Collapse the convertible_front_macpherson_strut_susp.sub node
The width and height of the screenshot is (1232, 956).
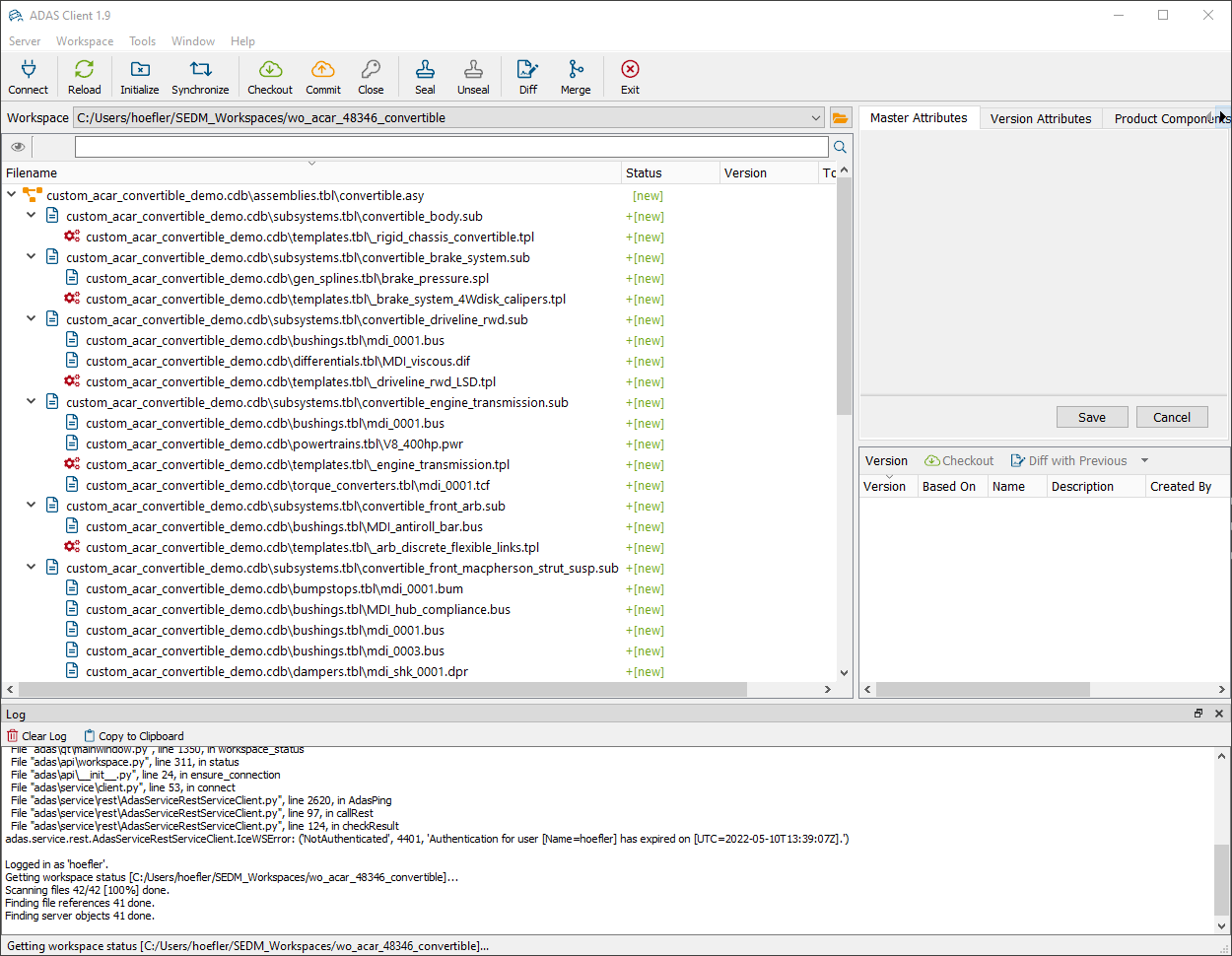click(31, 568)
